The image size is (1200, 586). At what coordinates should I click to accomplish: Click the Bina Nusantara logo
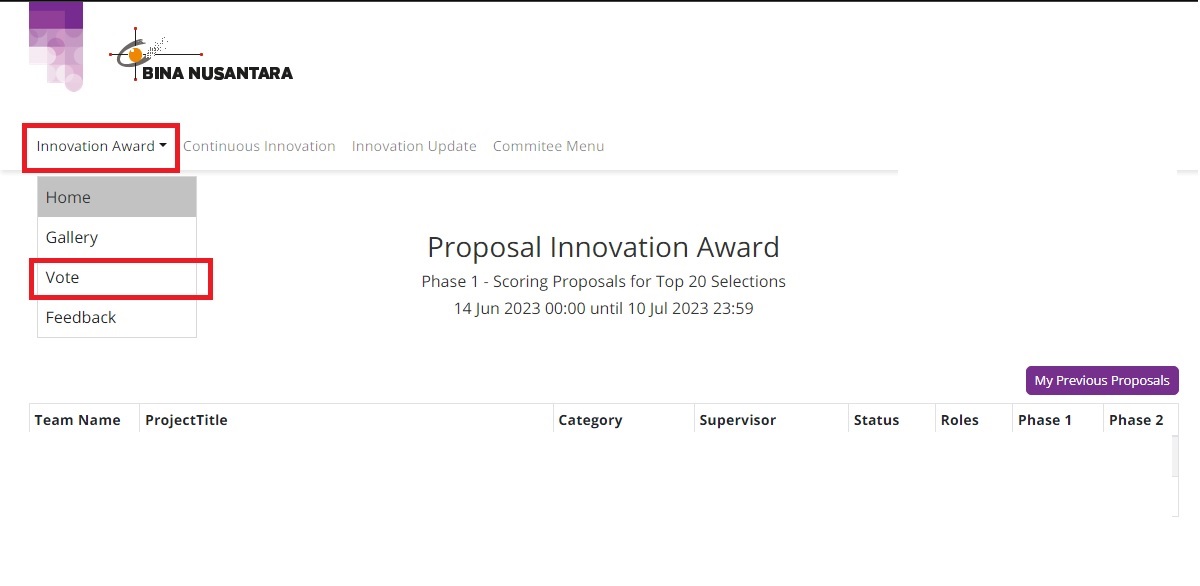[201, 55]
